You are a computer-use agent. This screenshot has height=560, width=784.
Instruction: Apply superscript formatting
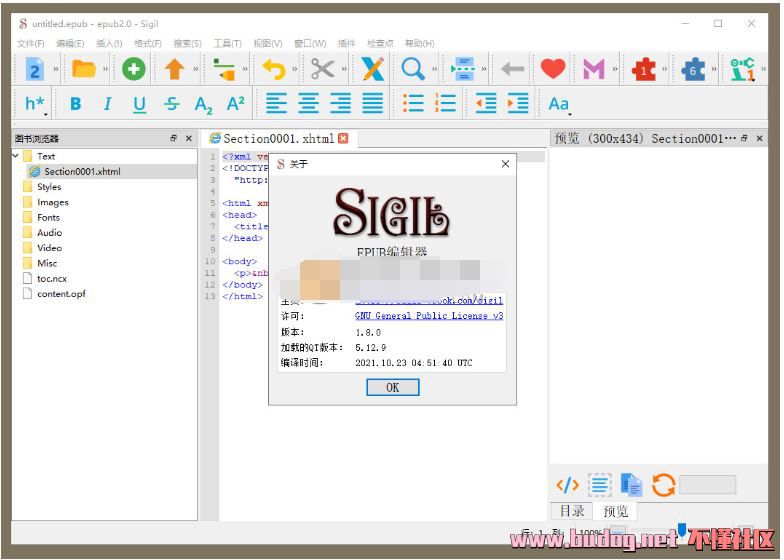236,103
